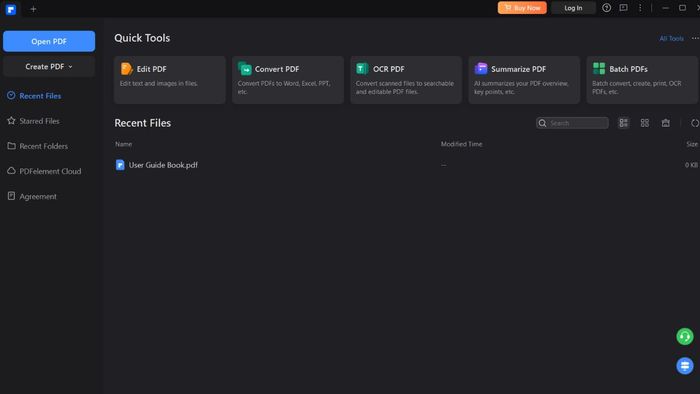This screenshot has width=700, height=394.
Task: Click the Buy Now button
Action: tap(522, 8)
